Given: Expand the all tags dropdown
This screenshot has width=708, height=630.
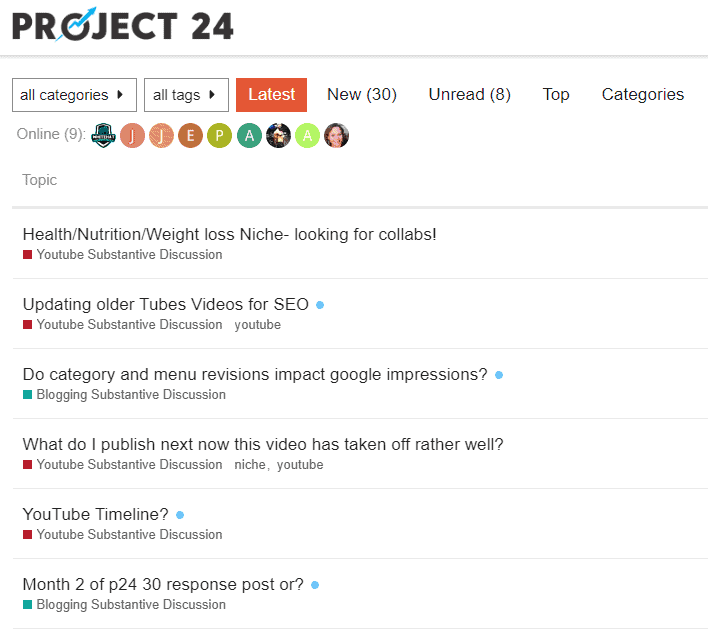Looking at the screenshot, I should (x=186, y=95).
